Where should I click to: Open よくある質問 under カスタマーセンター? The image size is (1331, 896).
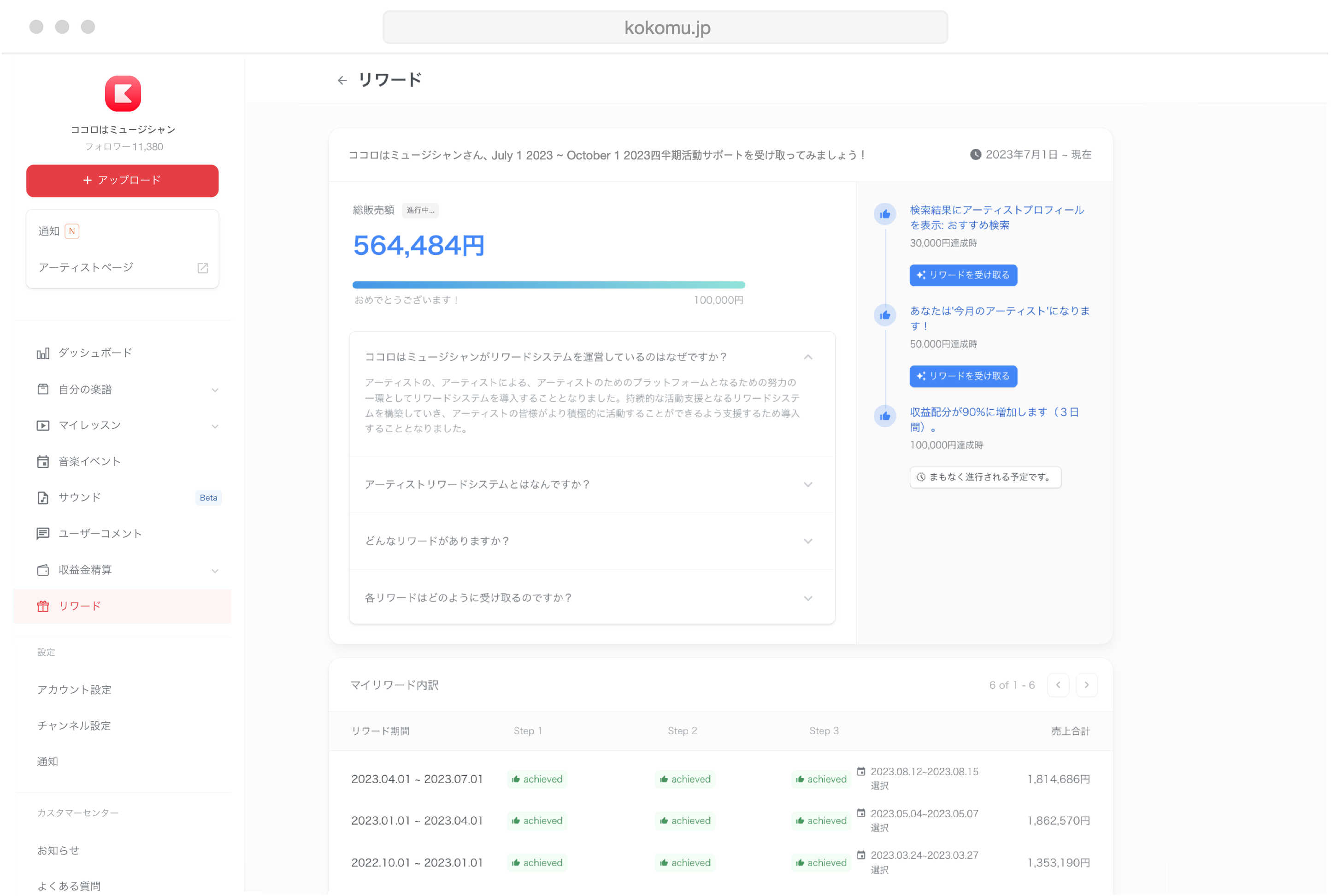click(69, 886)
